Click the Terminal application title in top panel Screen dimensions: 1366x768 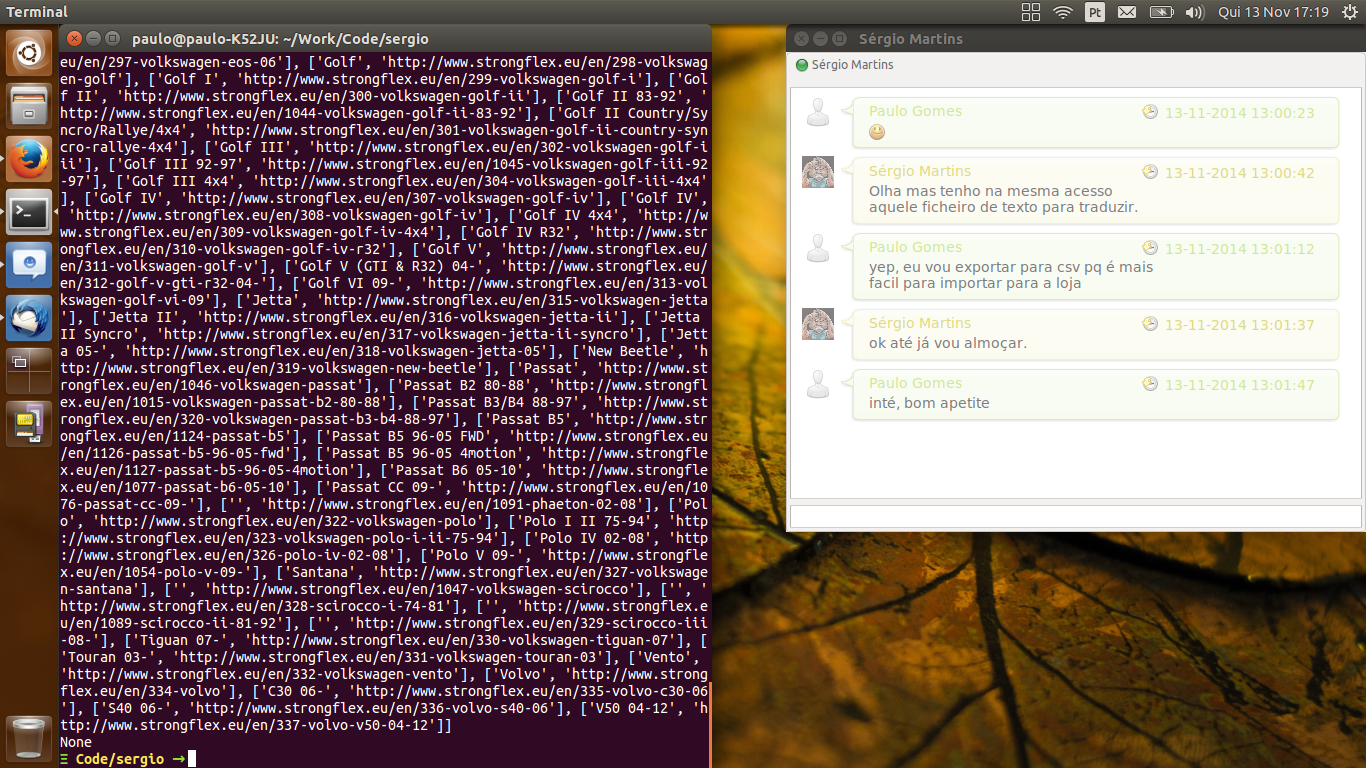(x=37, y=12)
